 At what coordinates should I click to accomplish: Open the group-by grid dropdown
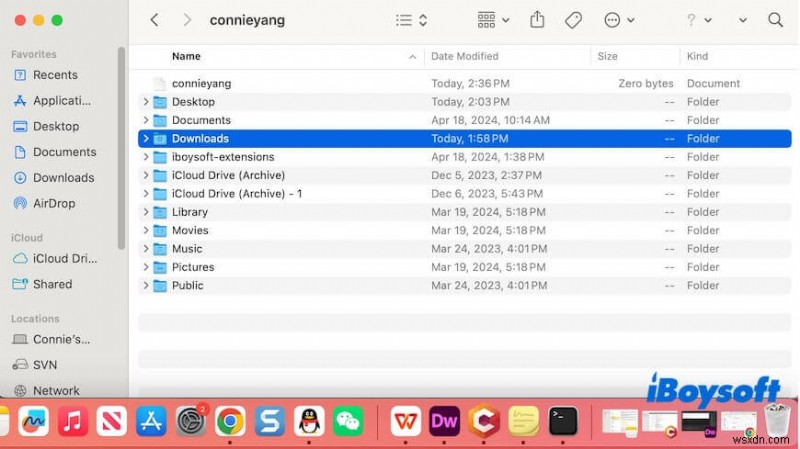[493, 20]
